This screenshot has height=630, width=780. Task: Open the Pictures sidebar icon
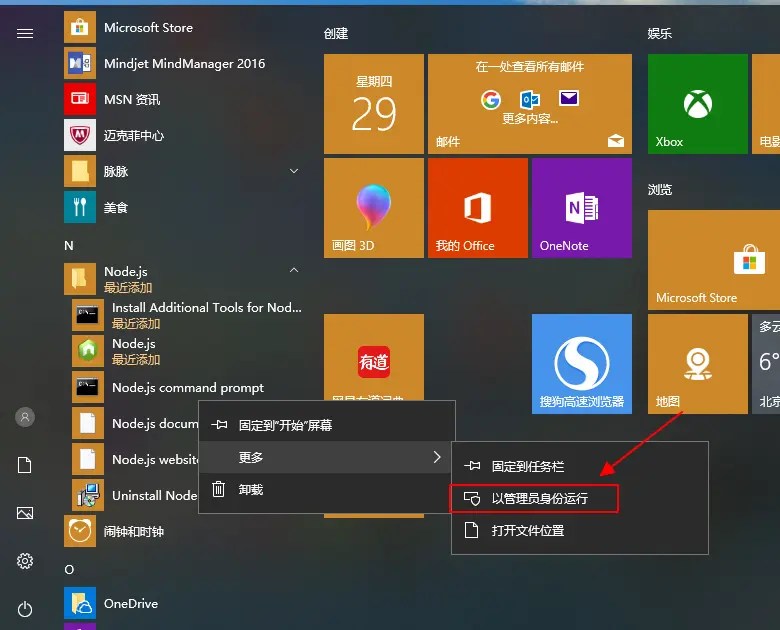(25, 513)
